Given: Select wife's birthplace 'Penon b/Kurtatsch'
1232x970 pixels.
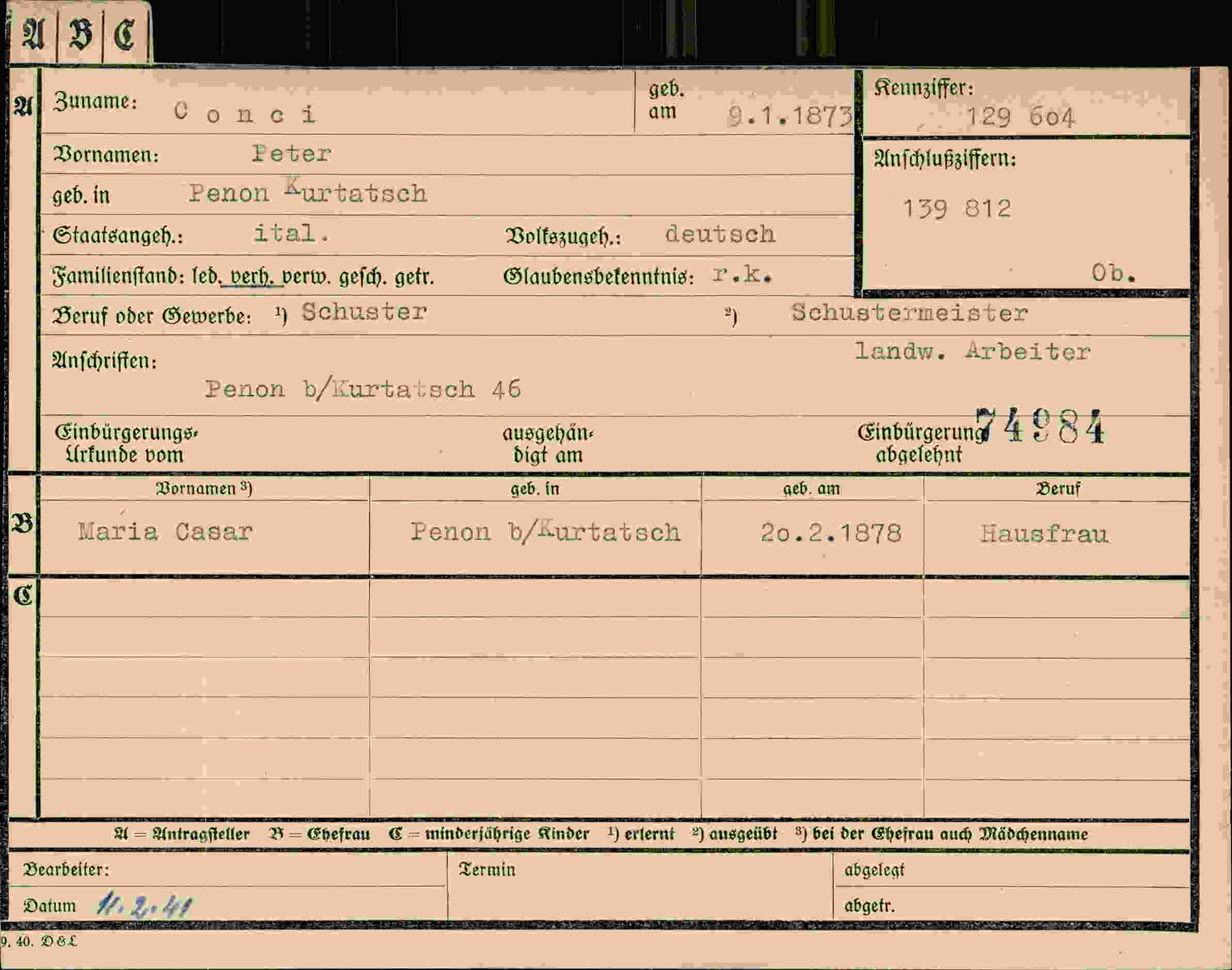Looking at the screenshot, I should [546, 532].
